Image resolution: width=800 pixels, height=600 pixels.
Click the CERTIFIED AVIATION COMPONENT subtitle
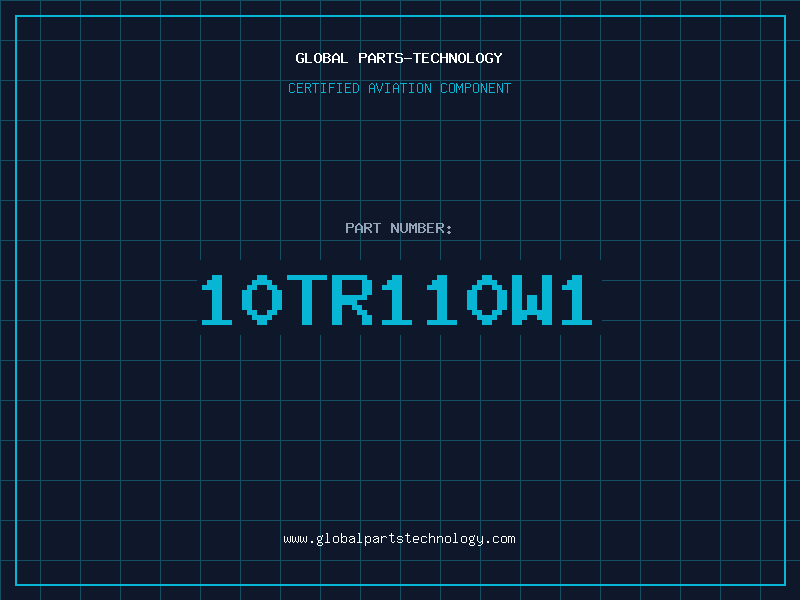click(399, 88)
